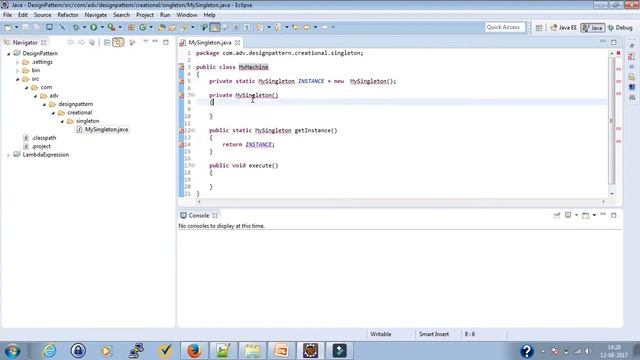
Task: Open Firefox from the taskbar
Action: 194,351
